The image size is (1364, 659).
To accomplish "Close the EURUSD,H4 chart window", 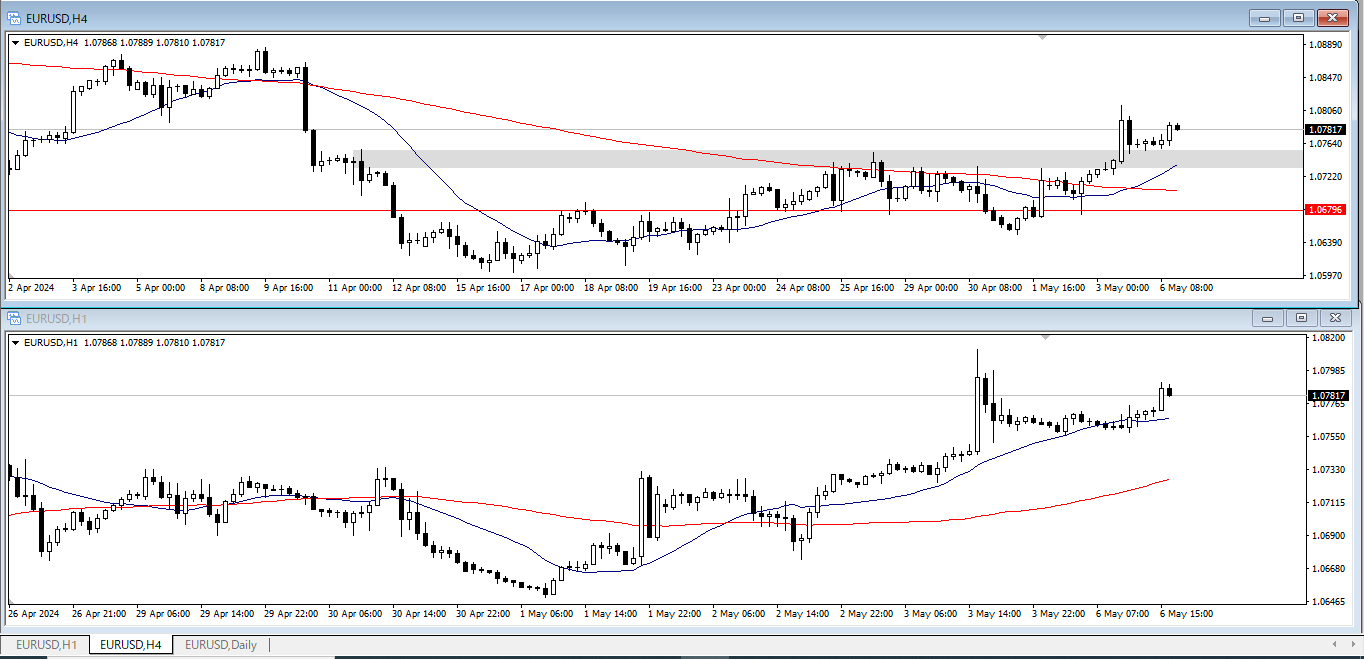I will point(1332,17).
